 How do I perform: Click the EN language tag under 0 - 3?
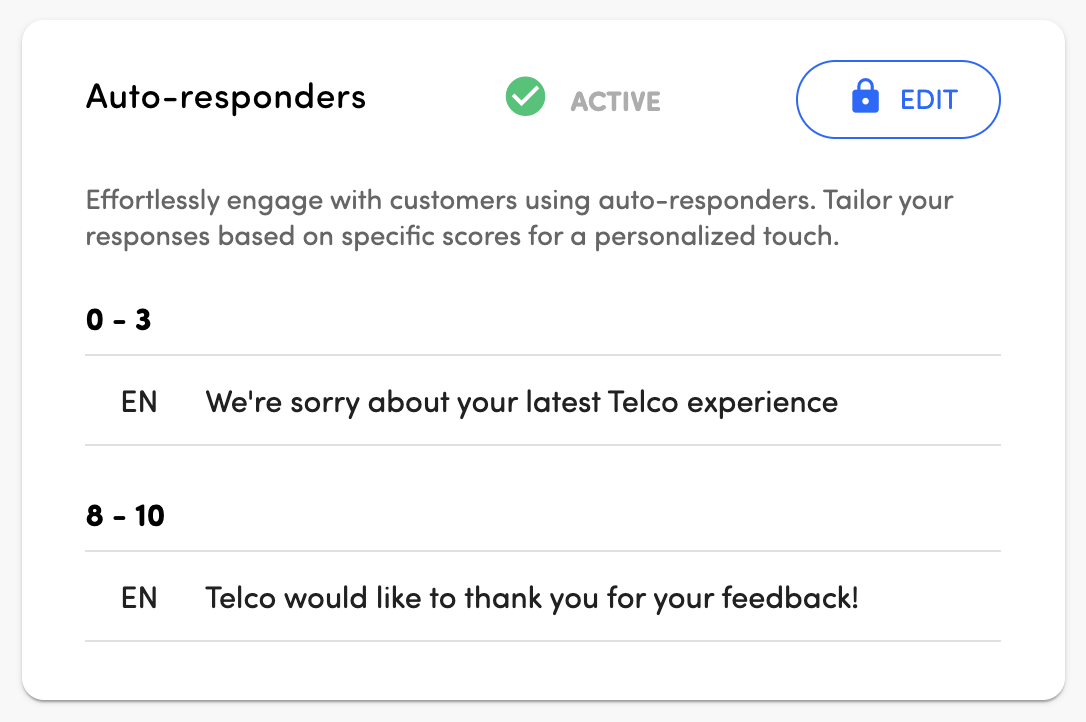pos(140,402)
